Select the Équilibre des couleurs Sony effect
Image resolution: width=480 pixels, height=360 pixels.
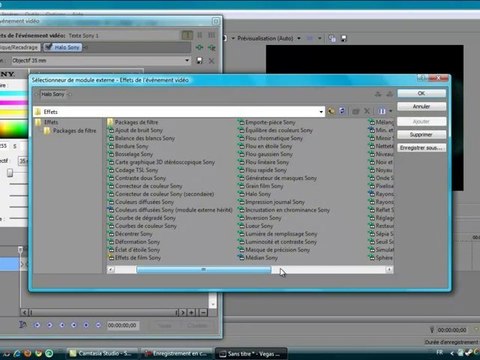pos(279,130)
